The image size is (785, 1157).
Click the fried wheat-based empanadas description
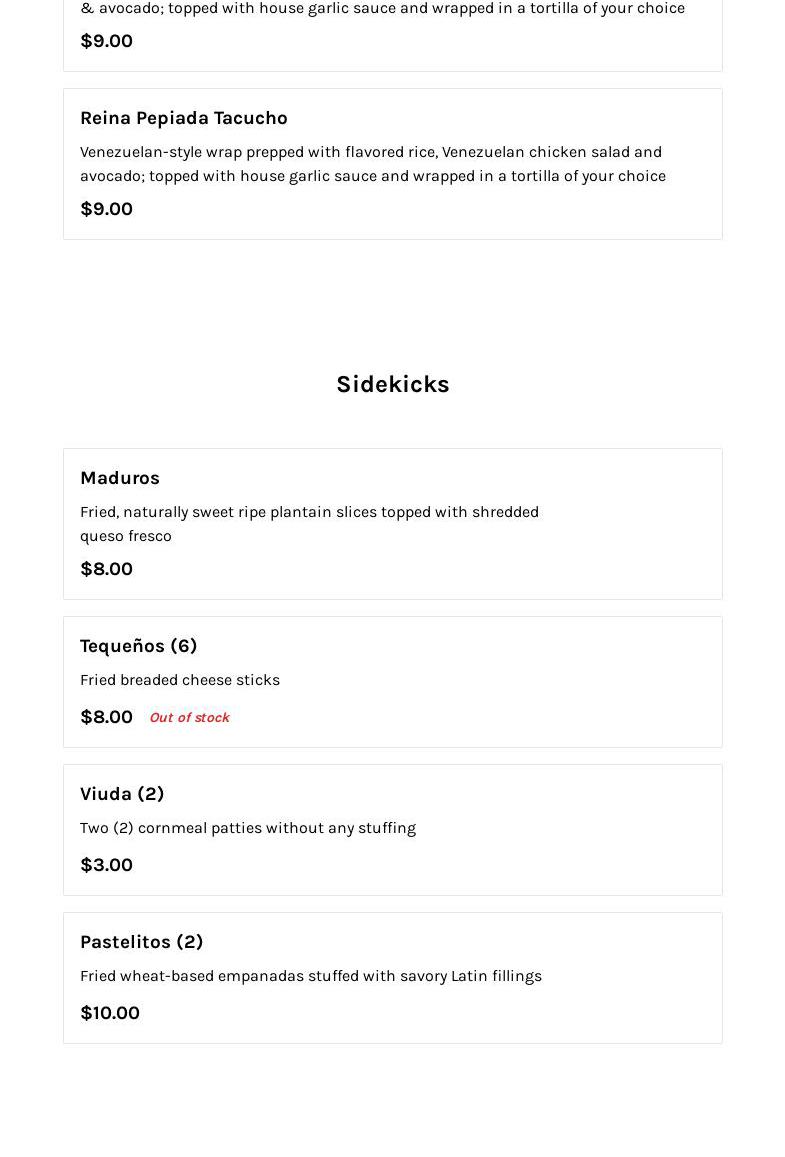tap(311, 976)
